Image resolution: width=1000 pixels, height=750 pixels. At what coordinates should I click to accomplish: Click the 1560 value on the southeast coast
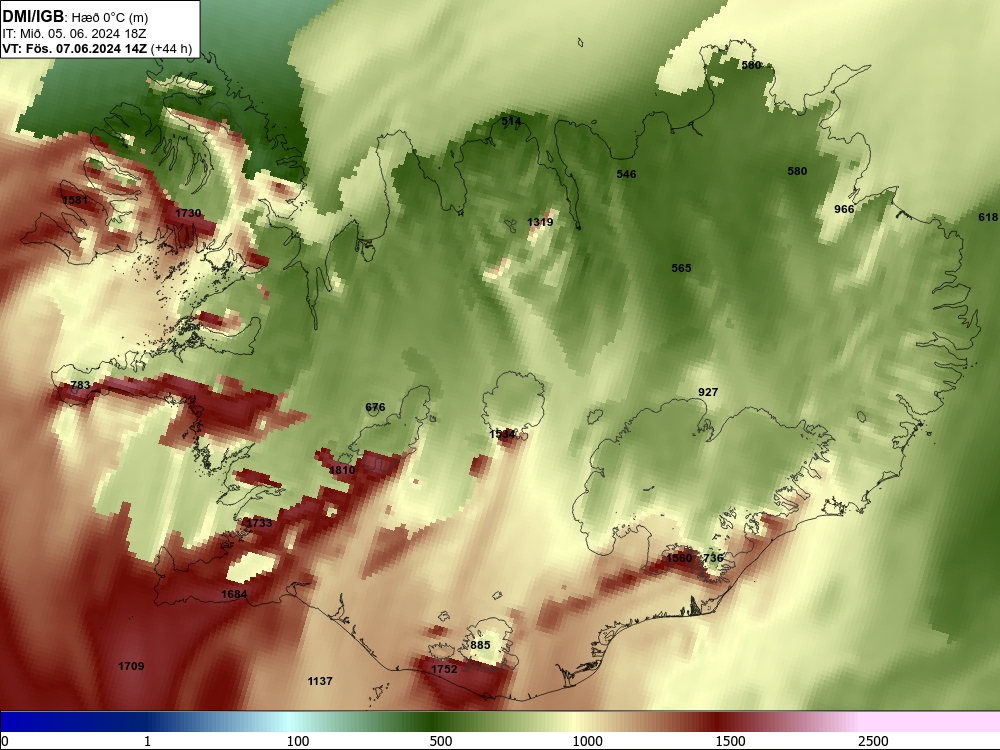[x=679, y=558]
